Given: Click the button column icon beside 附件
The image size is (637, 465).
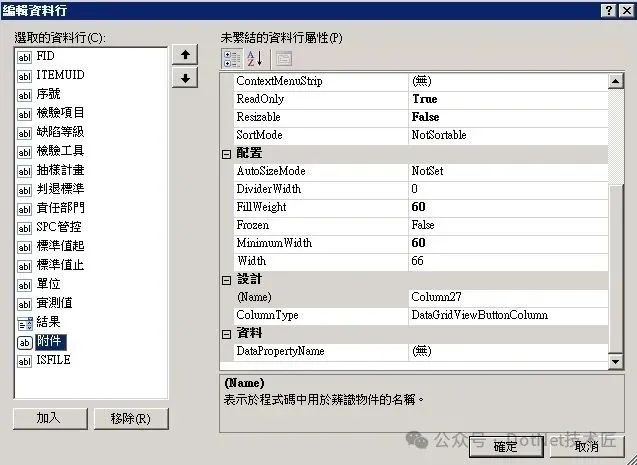Looking at the screenshot, I should 24,343.
